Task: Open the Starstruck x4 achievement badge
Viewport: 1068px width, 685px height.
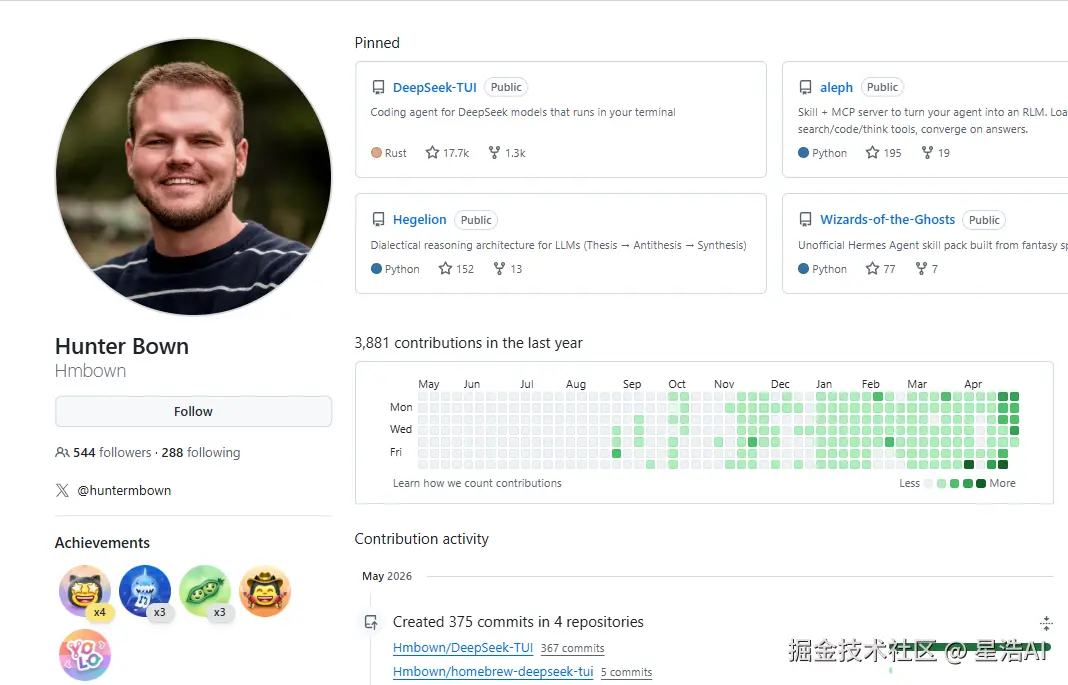Action: click(x=85, y=591)
